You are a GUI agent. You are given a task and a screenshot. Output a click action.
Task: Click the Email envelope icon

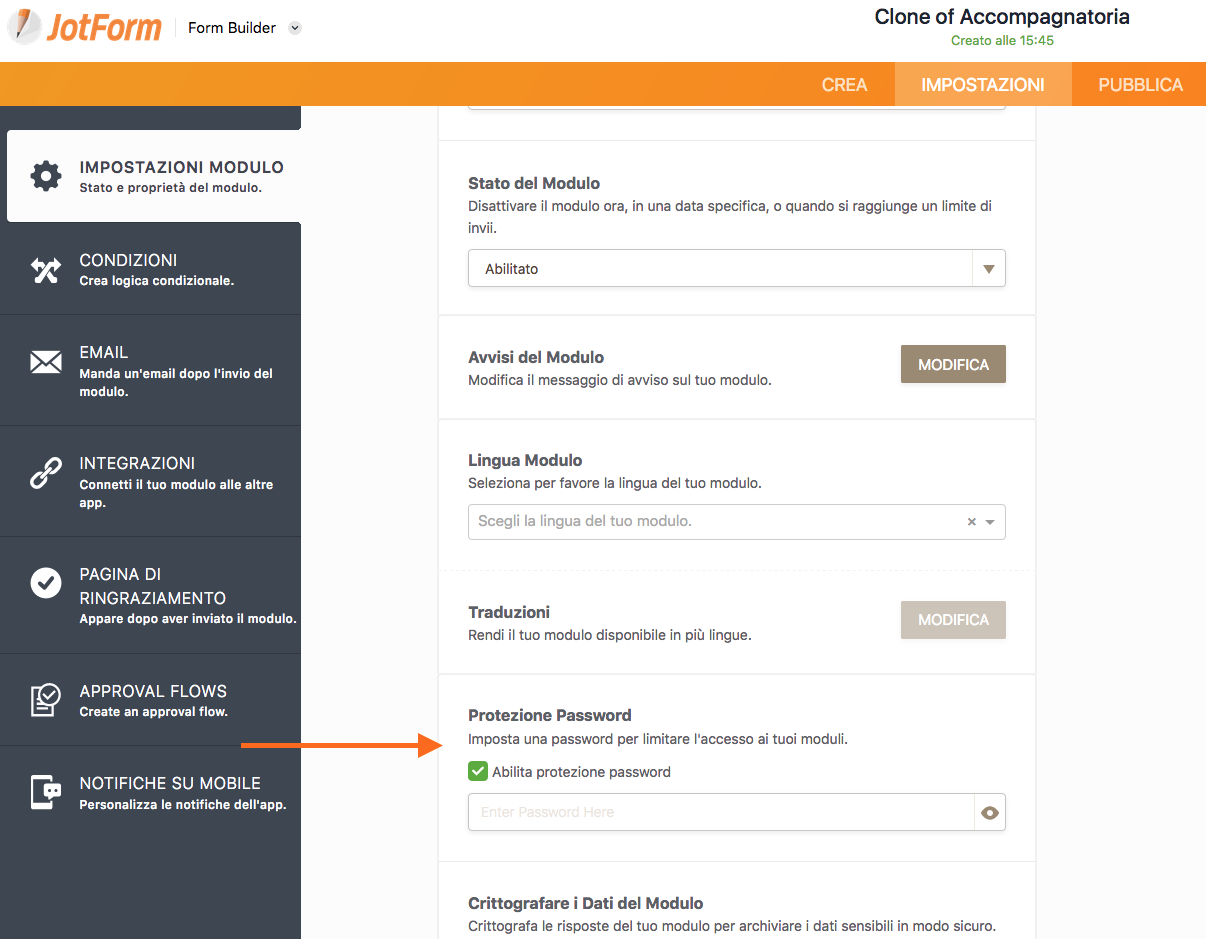point(46,362)
